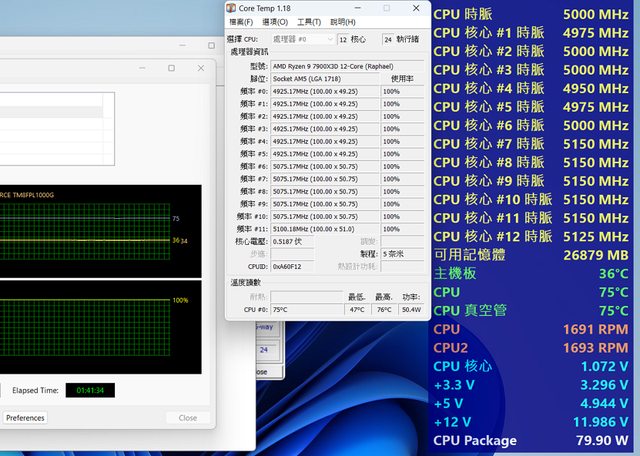This screenshot has height=456, width=640.
Task: Maximize the Core Temp window
Action: (386, 7)
